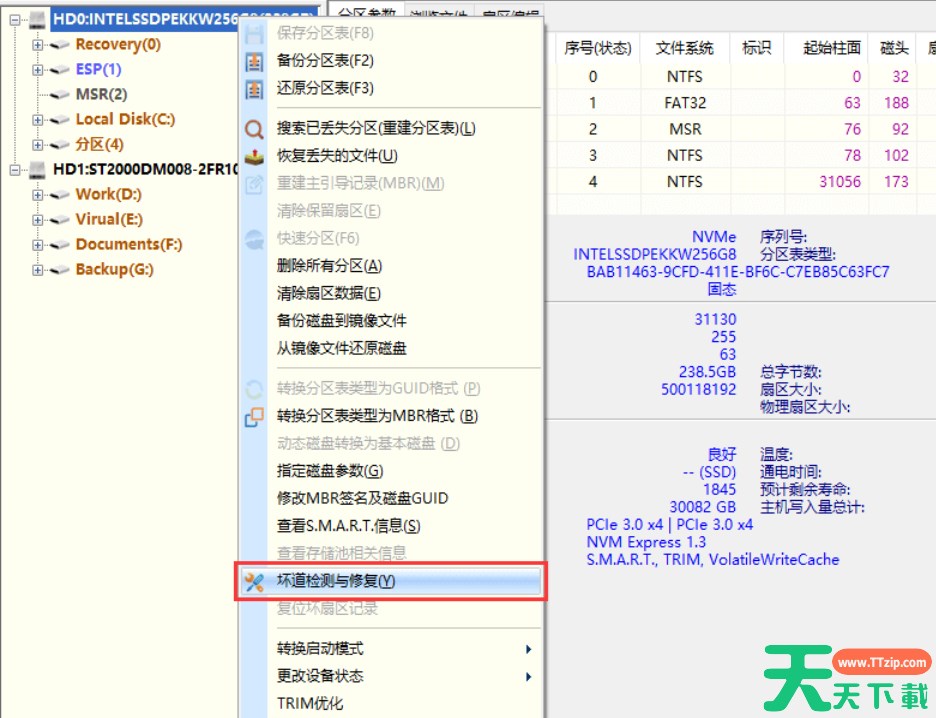The width and height of the screenshot is (936, 718).
Task: Choose 删除所有分区(A) from context menu
Action: pos(329,266)
